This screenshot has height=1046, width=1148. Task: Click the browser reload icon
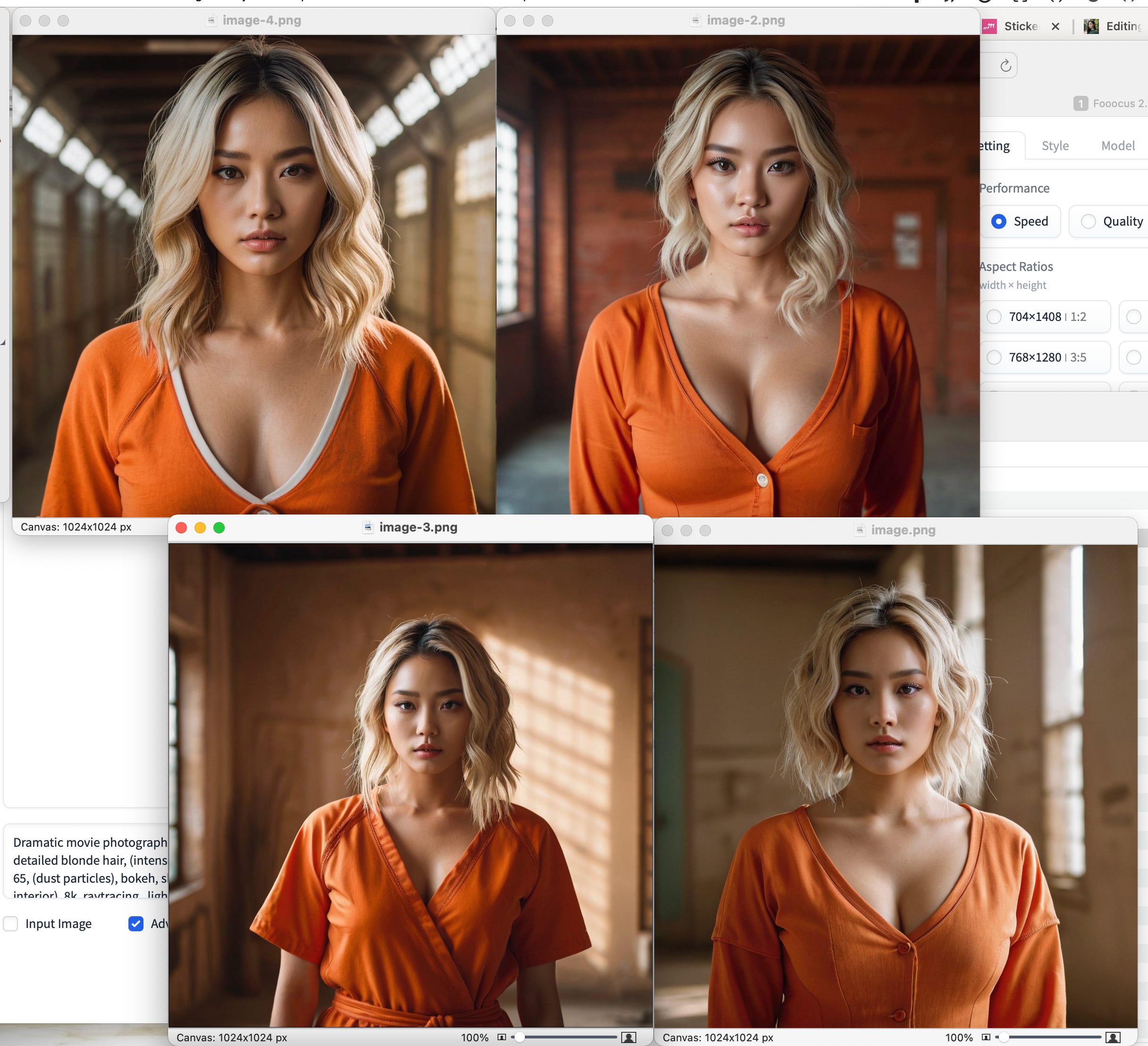[1005, 66]
